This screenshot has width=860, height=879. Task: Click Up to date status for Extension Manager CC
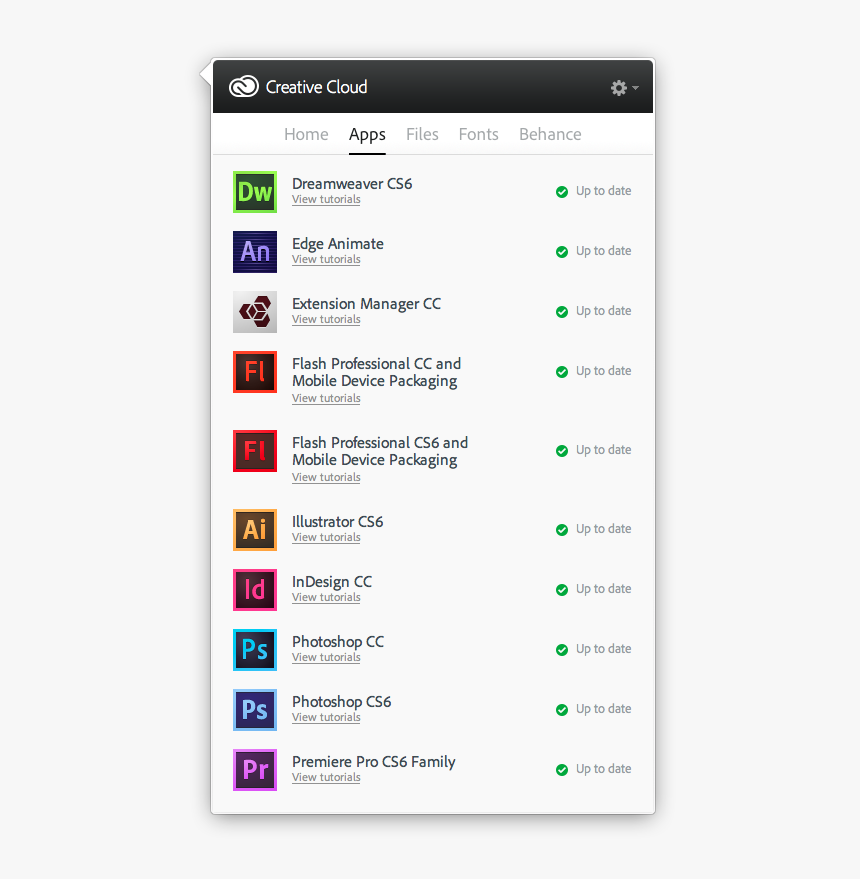tap(603, 311)
